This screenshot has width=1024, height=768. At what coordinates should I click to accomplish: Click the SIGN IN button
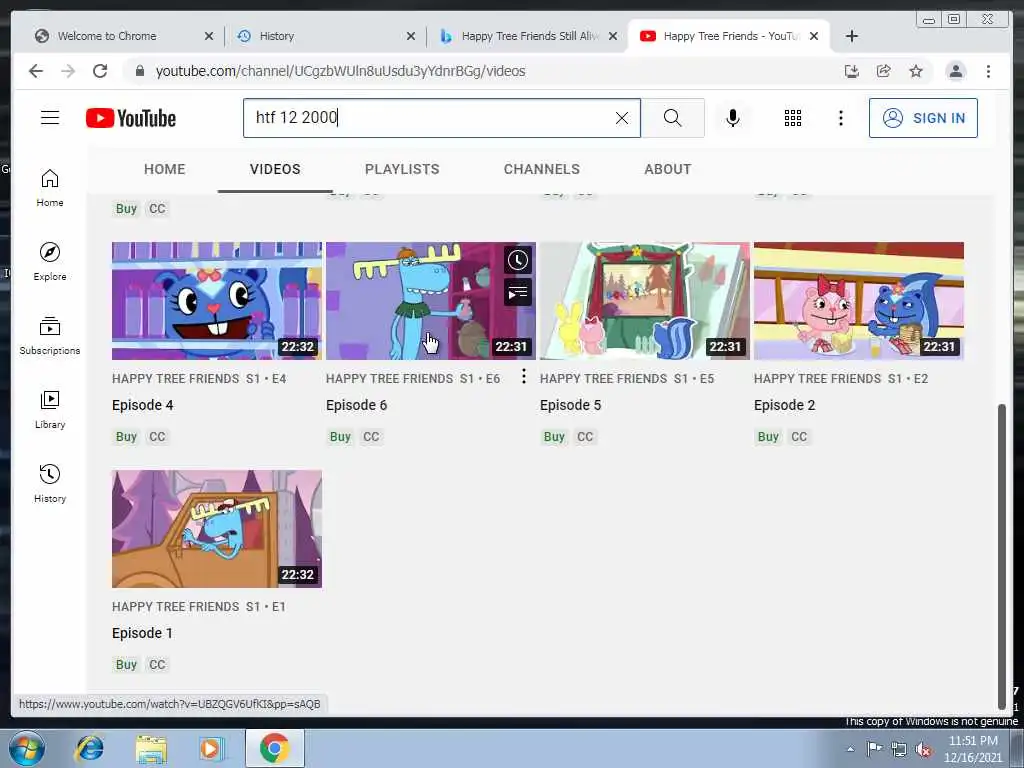click(923, 118)
